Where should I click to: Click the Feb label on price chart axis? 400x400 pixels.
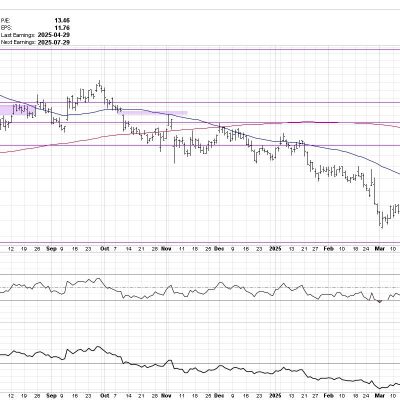coord(329,249)
